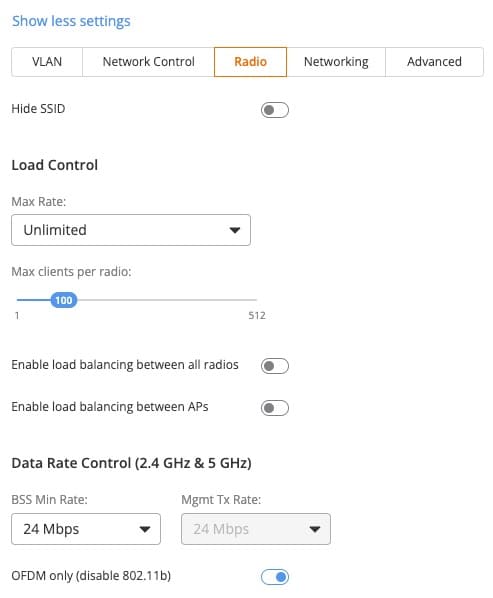Click the Max Rate dropdown arrow
Viewport: 493px width, 598px height.
[x=235, y=230]
